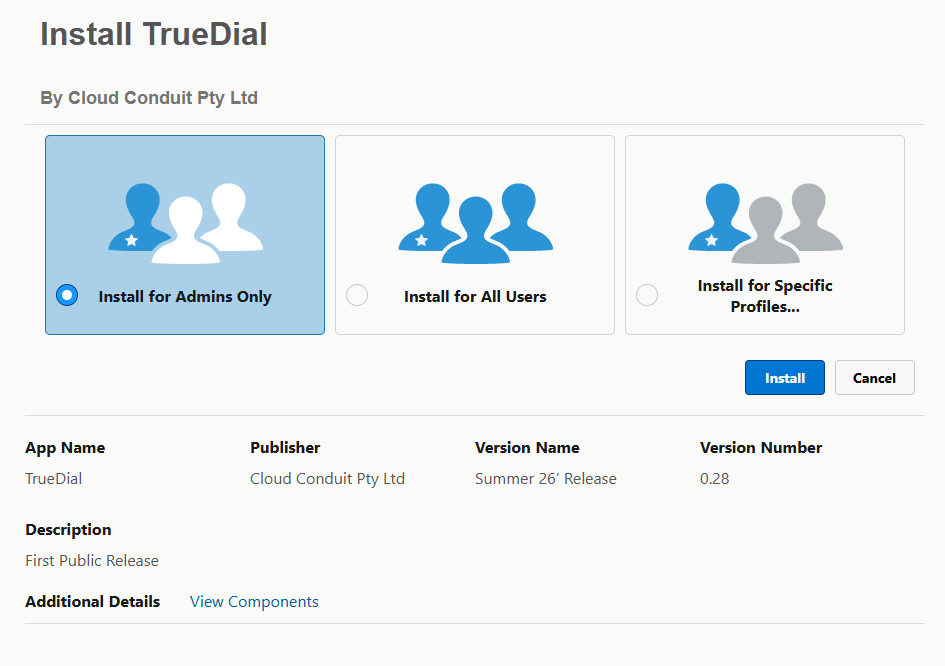This screenshot has height=666, width=945.
Task: Cancel the package installation
Action: pyautogui.click(x=874, y=378)
